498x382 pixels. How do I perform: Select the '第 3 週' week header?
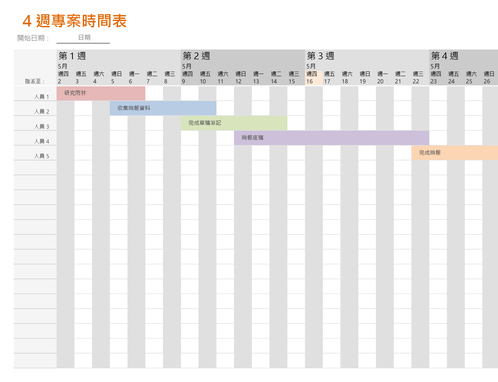(320, 56)
